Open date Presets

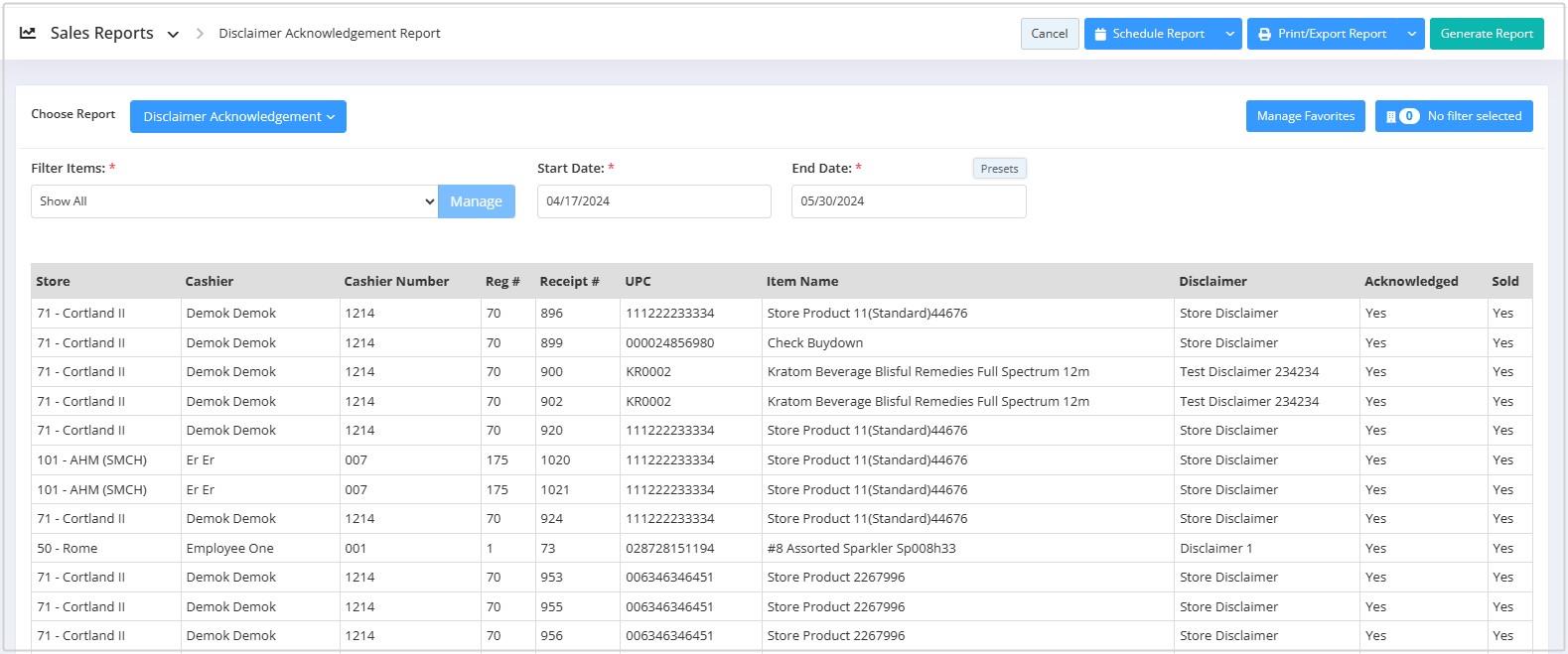click(999, 169)
